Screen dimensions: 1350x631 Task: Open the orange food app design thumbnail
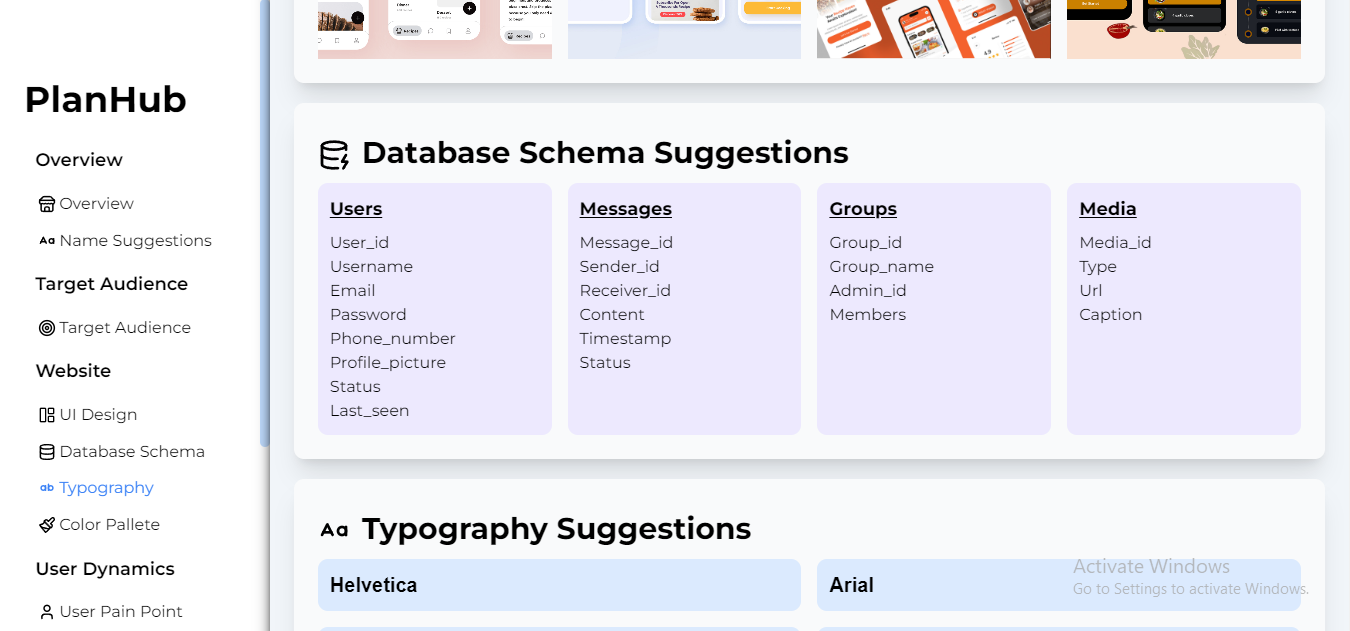(934, 29)
